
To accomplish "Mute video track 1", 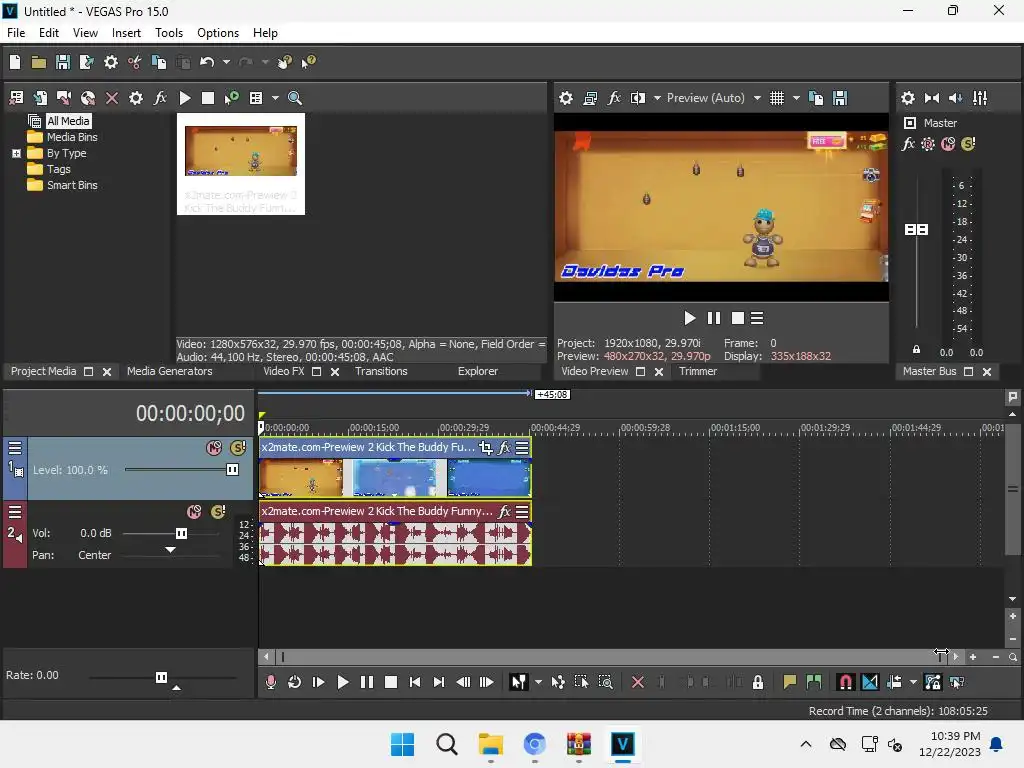I will click(x=214, y=448).
